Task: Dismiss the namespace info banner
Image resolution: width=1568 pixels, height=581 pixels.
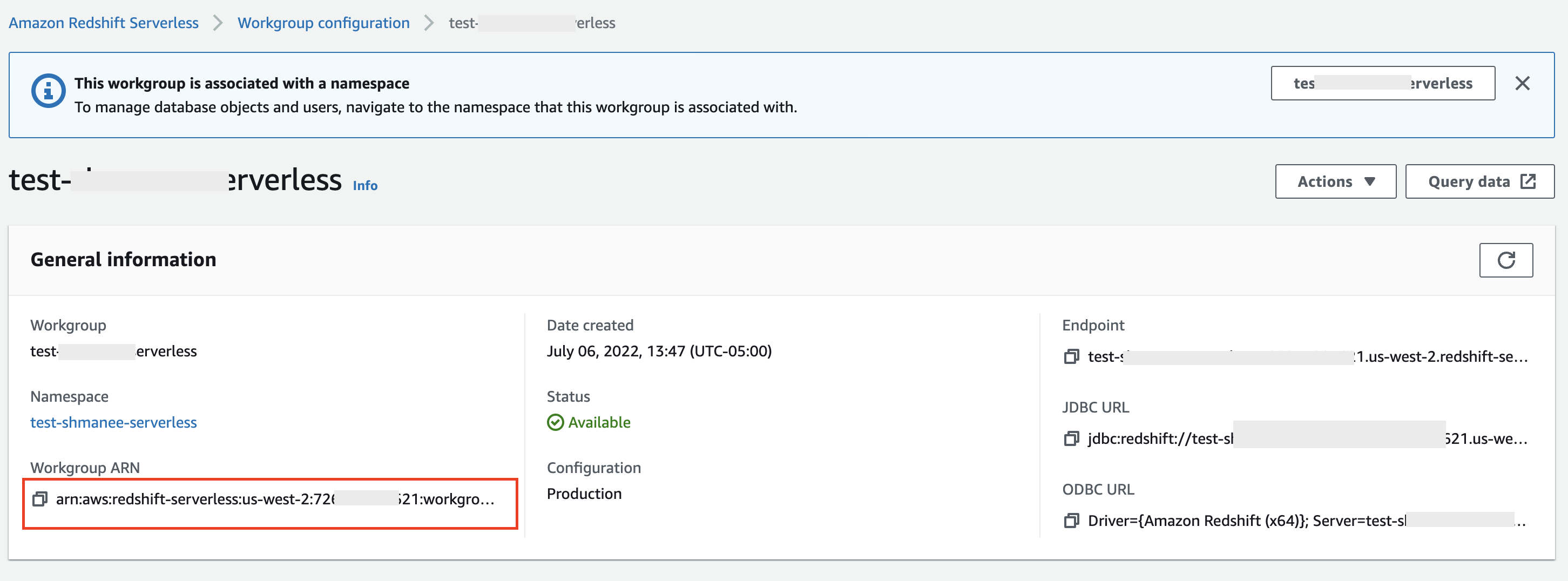Action: [x=1522, y=84]
